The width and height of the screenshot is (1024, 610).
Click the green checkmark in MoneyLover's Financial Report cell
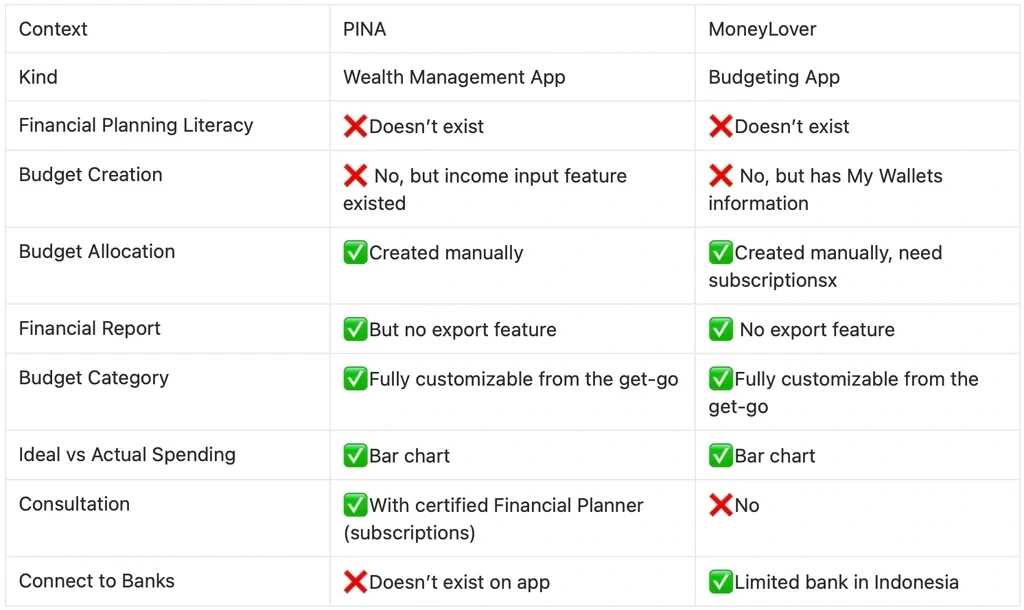point(720,330)
